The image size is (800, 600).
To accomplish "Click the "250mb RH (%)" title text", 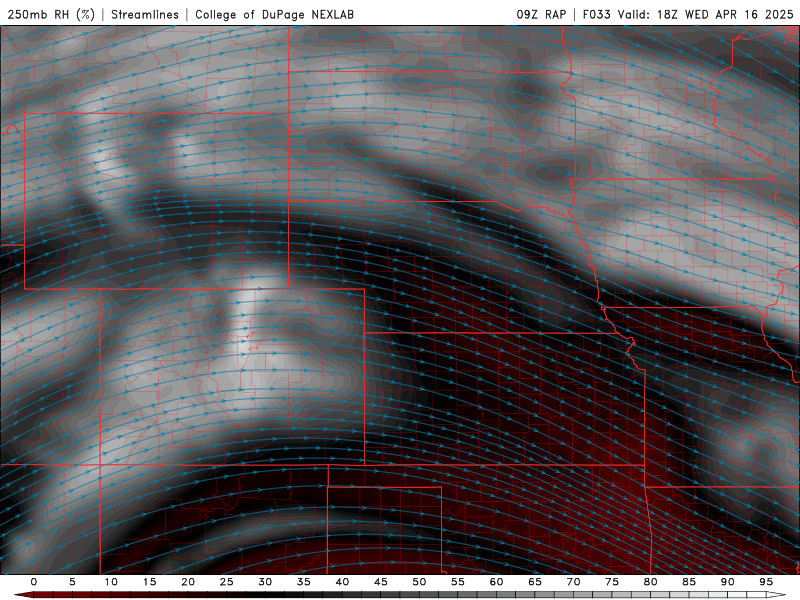I will coord(51,14).
